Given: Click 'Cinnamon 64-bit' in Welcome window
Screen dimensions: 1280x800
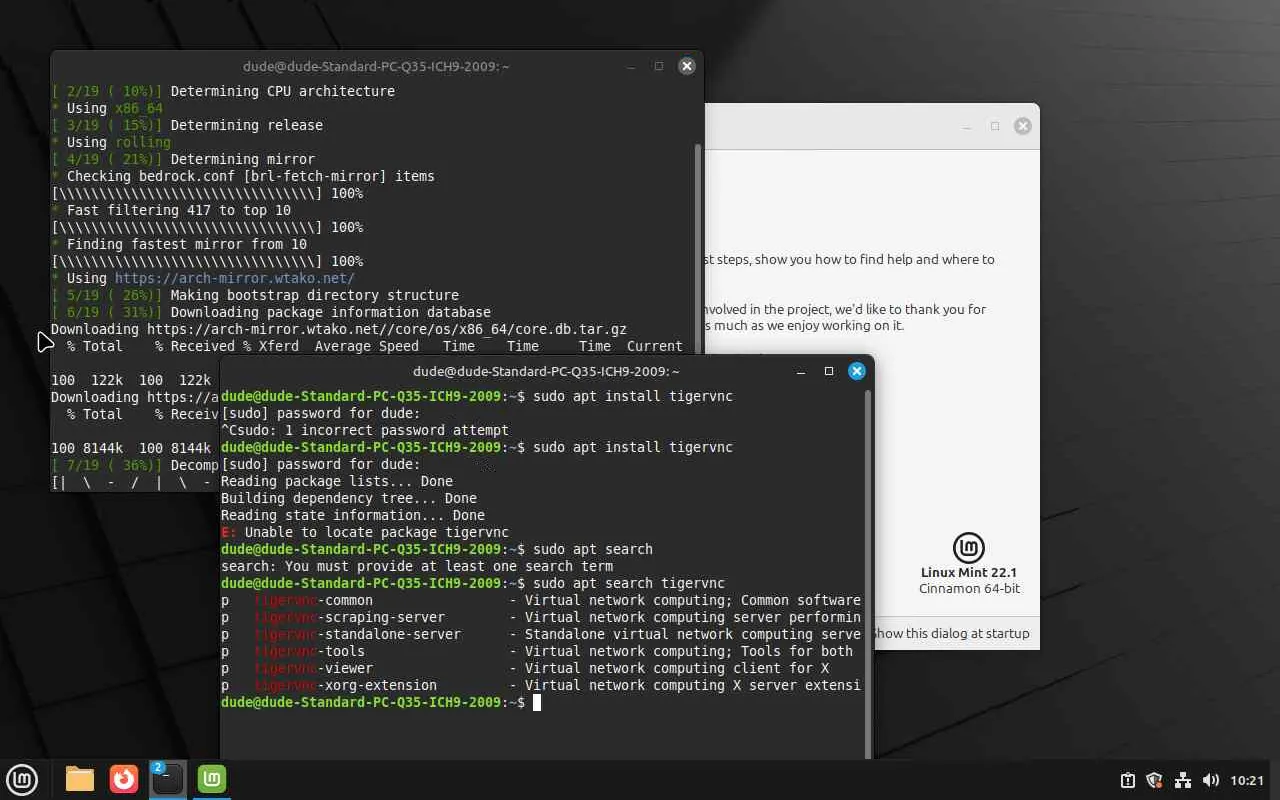Looking at the screenshot, I should (x=969, y=589).
